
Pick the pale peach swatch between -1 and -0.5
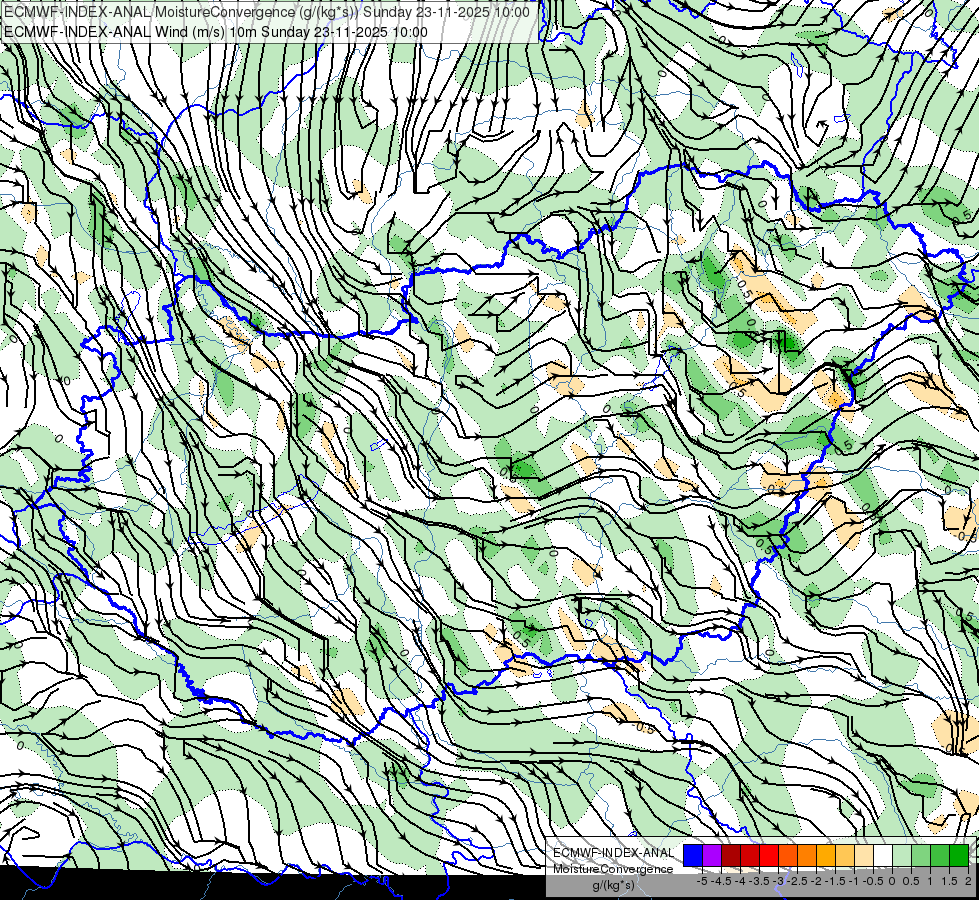864,855
